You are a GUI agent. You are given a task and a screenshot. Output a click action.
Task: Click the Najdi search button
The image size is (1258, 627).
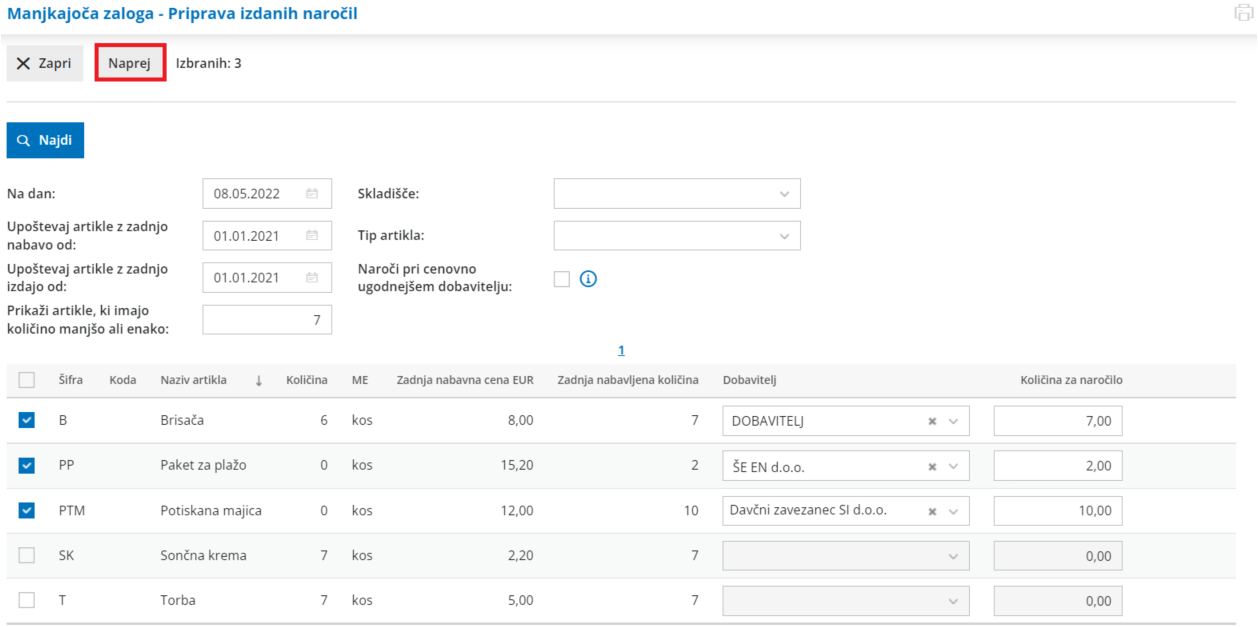[45, 141]
